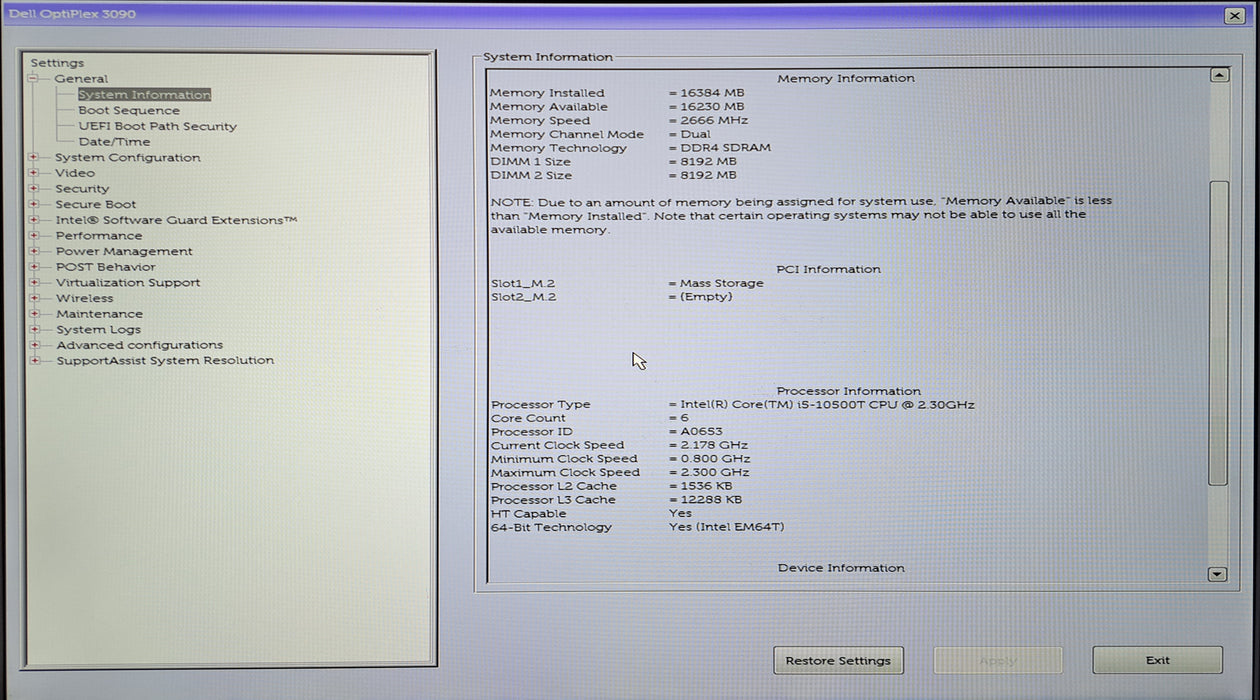Click the 64-Bit Technology Intel EM64T value
This screenshot has height=700, width=1260.
[x=727, y=527]
